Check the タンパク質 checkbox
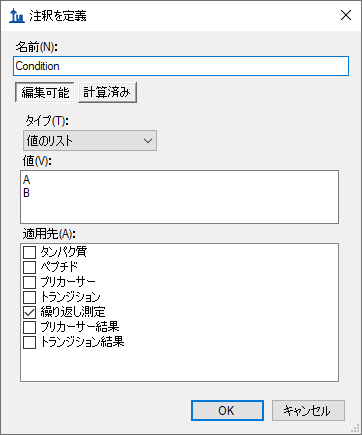362x435 pixels. [x=29, y=252]
